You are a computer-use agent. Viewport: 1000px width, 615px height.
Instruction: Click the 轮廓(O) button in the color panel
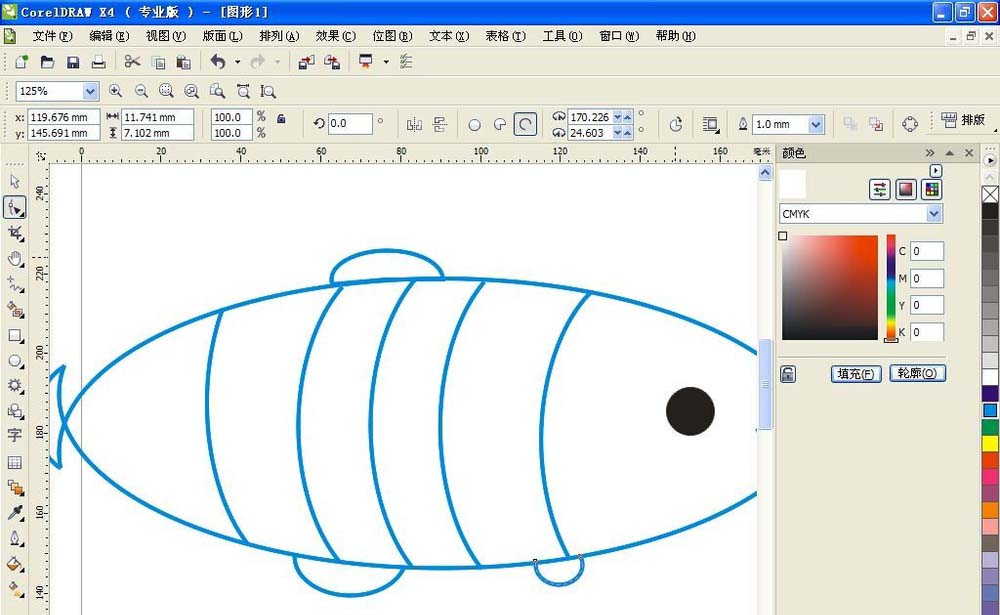point(916,373)
